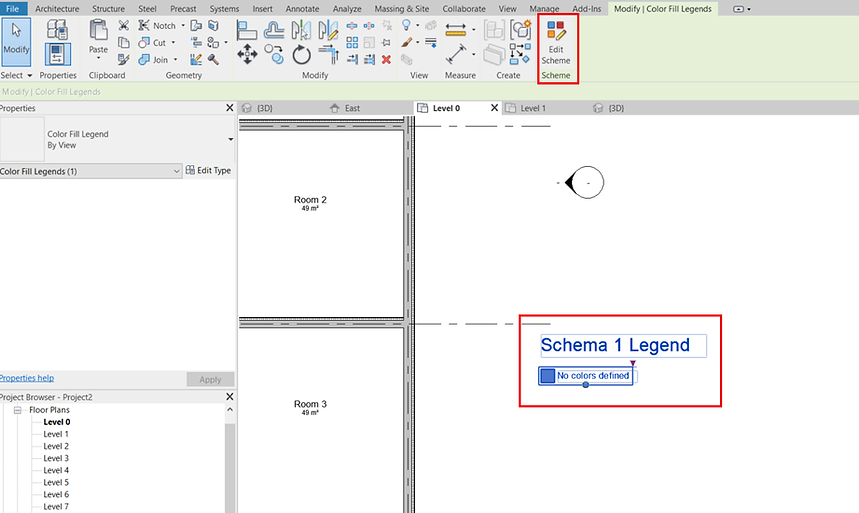Expand the Notch dropdown arrow
Screen dimensions: 859x513
[183, 25]
